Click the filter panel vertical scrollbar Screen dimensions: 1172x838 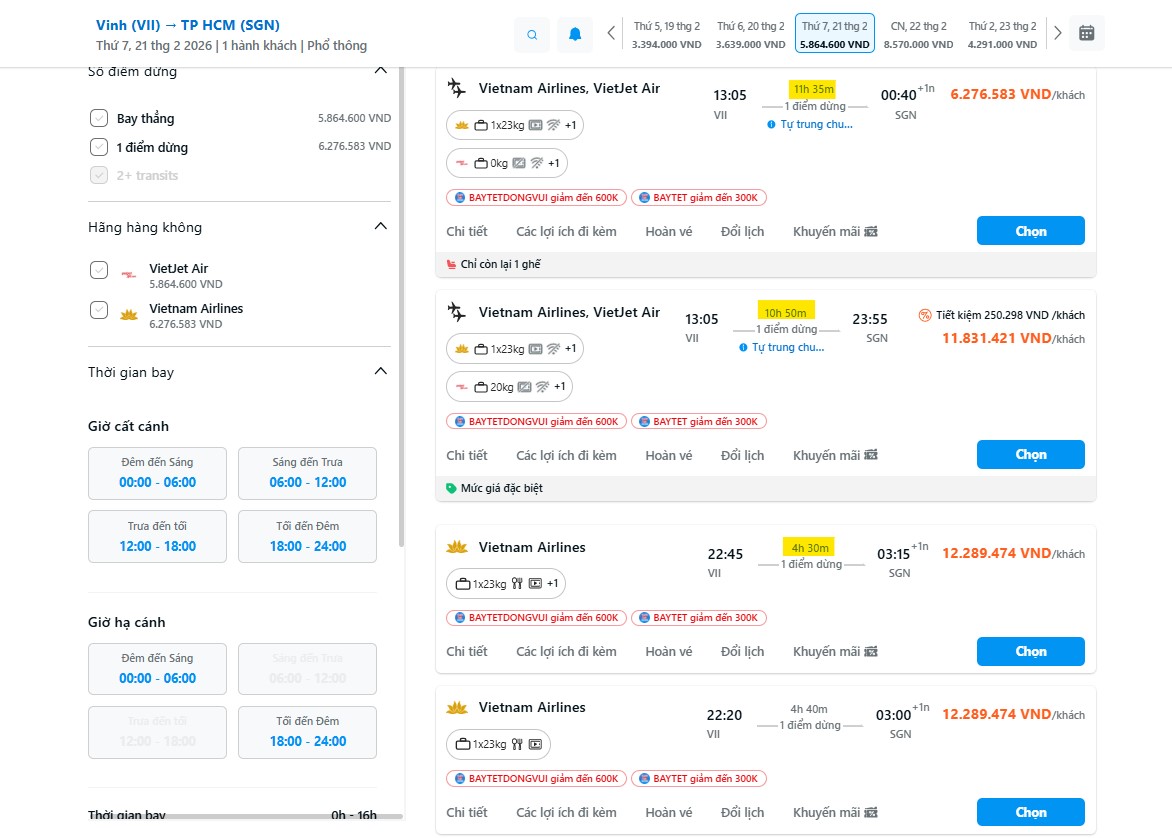(x=402, y=300)
